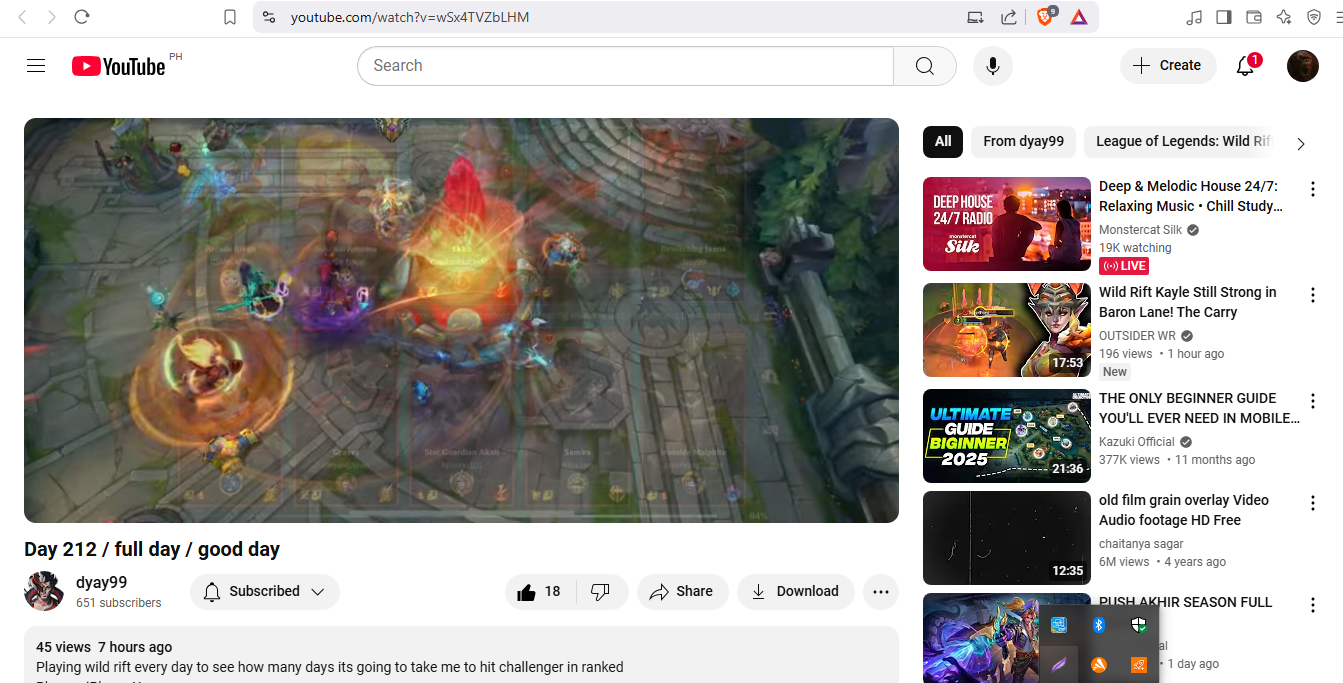Open options for Deep & Melodic House video

pos(1313,188)
